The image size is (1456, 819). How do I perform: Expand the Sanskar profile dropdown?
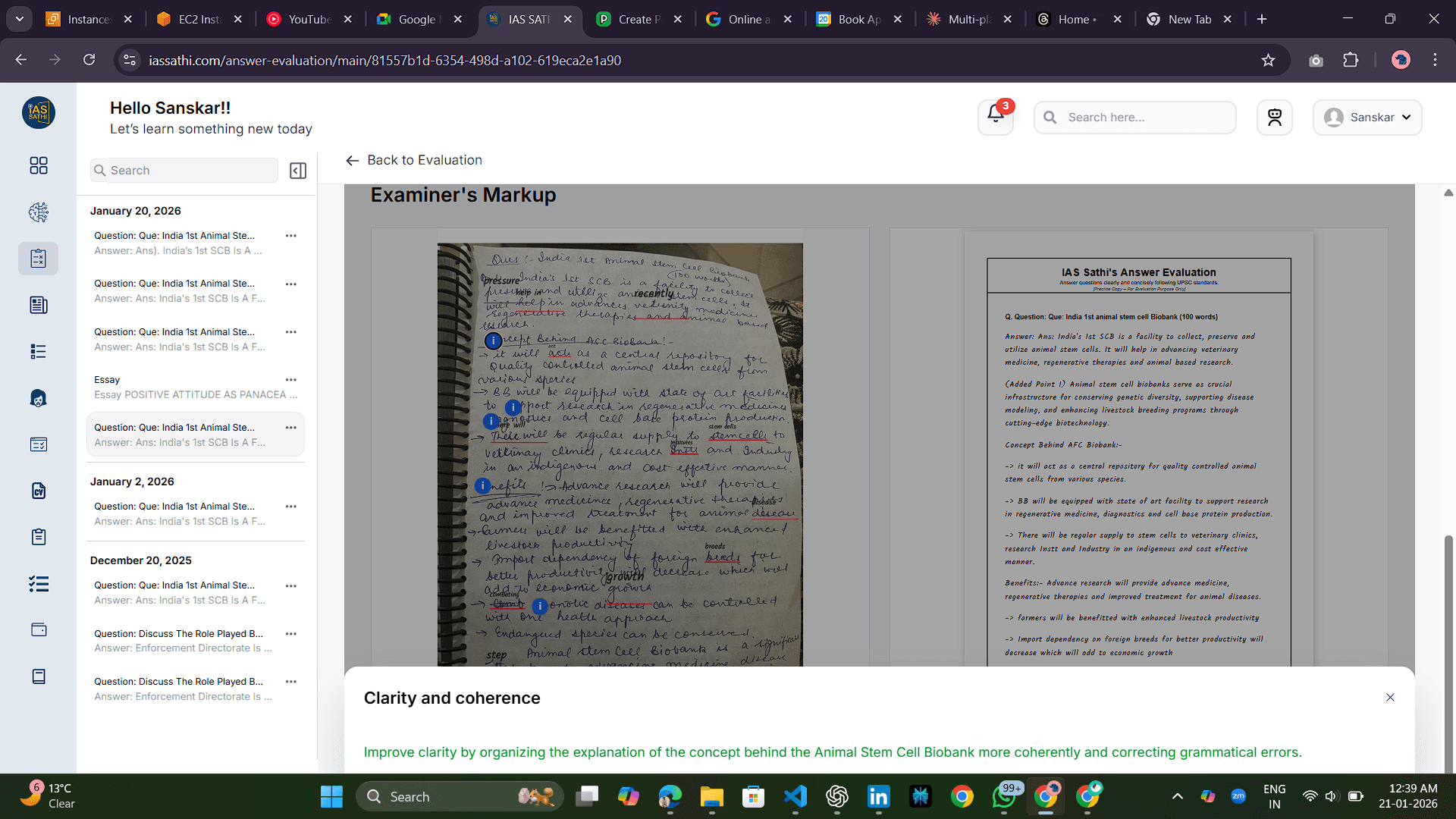click(1367, 118)
